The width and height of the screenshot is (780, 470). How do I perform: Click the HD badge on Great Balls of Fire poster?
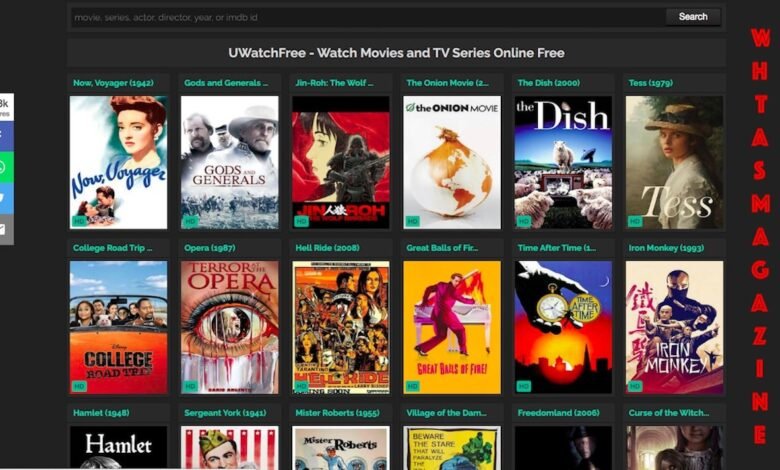(413, 386)
